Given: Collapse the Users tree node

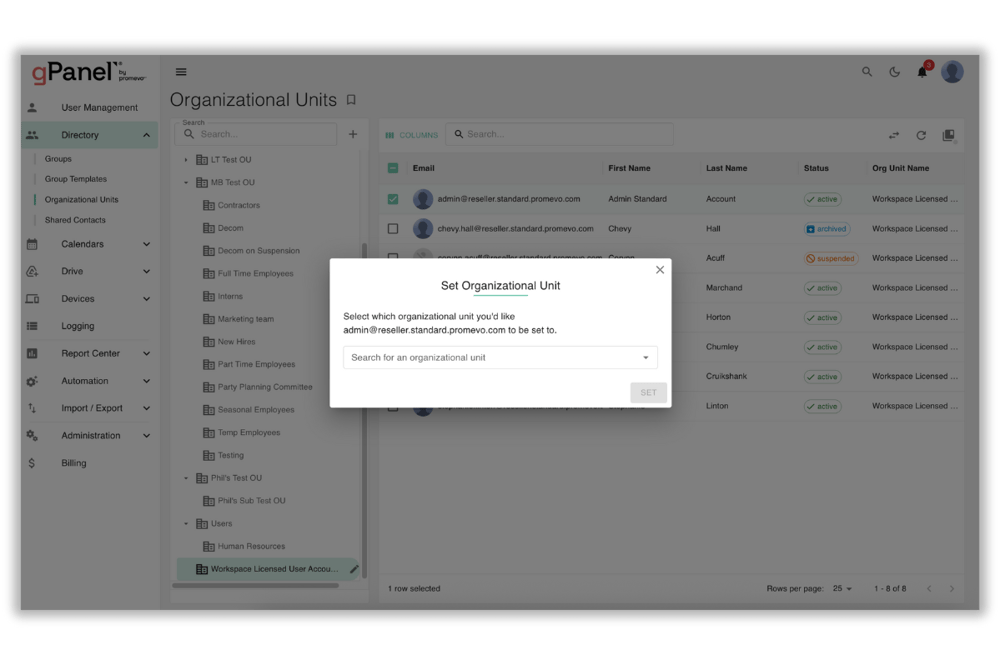Looking at the screenshot, I should click(186, 523).
